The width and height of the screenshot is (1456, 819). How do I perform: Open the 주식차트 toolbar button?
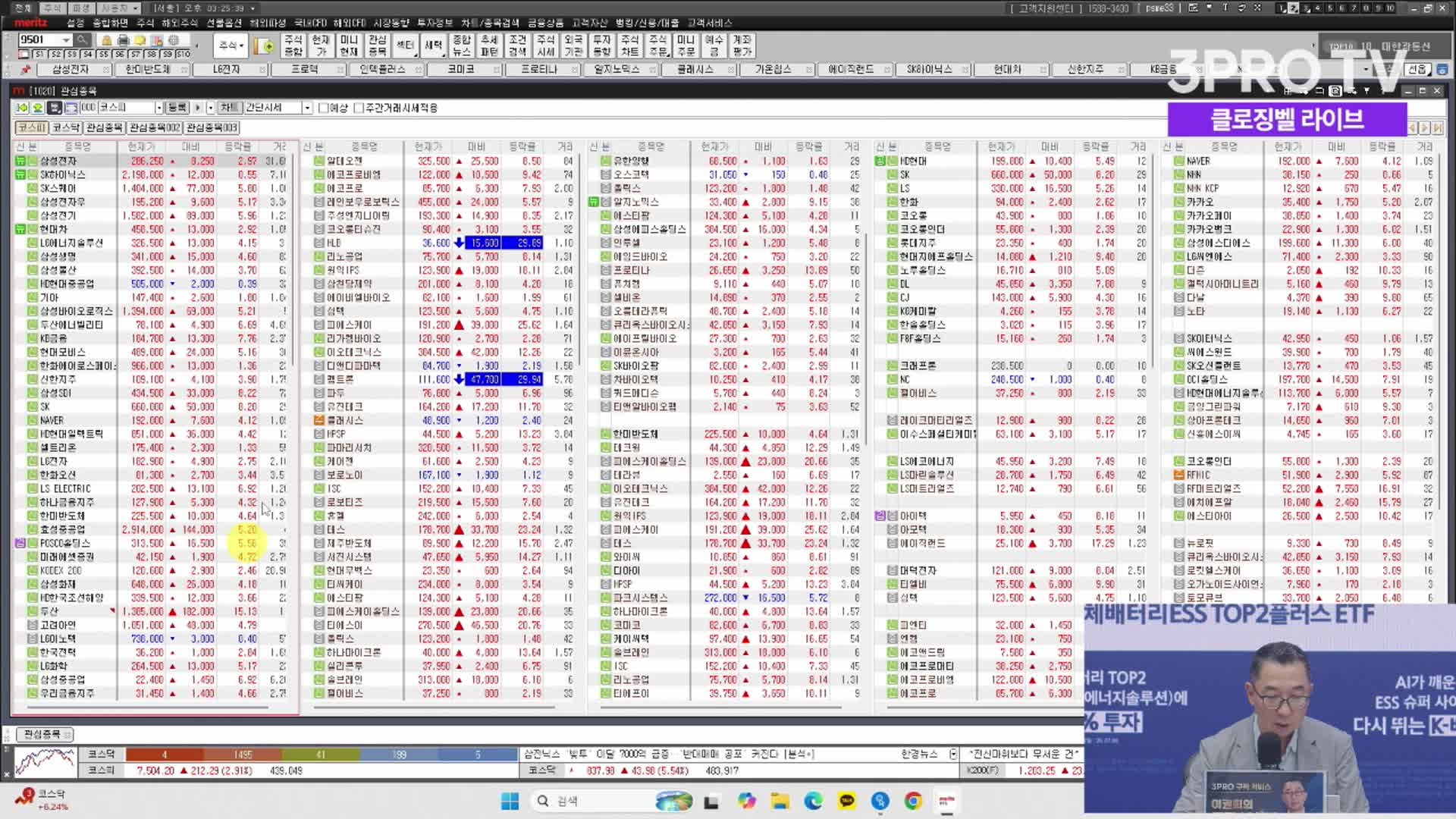click(x=629, y=45)
